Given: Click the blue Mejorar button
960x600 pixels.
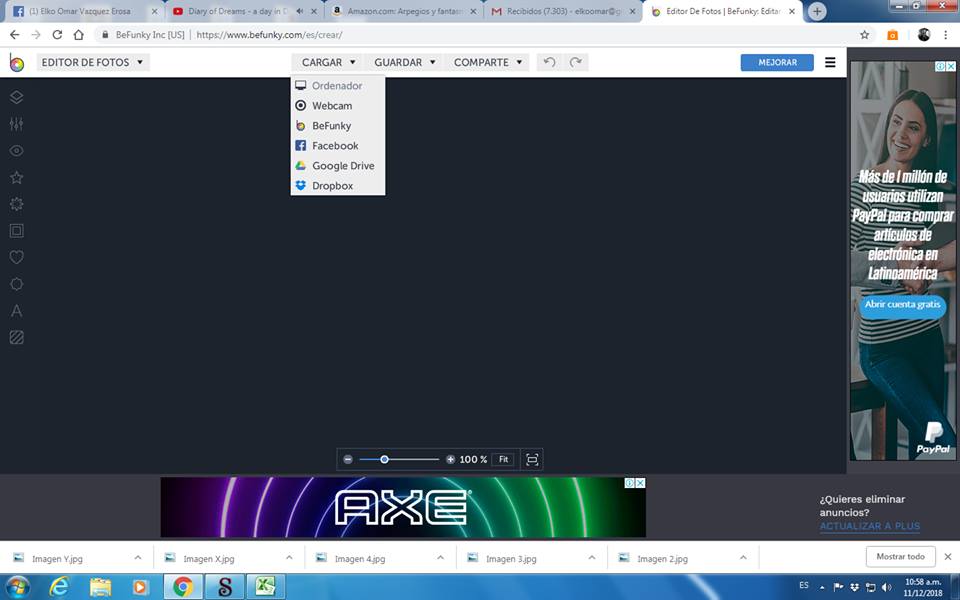Looking at the screenshot, I should [x=777, y=62].
